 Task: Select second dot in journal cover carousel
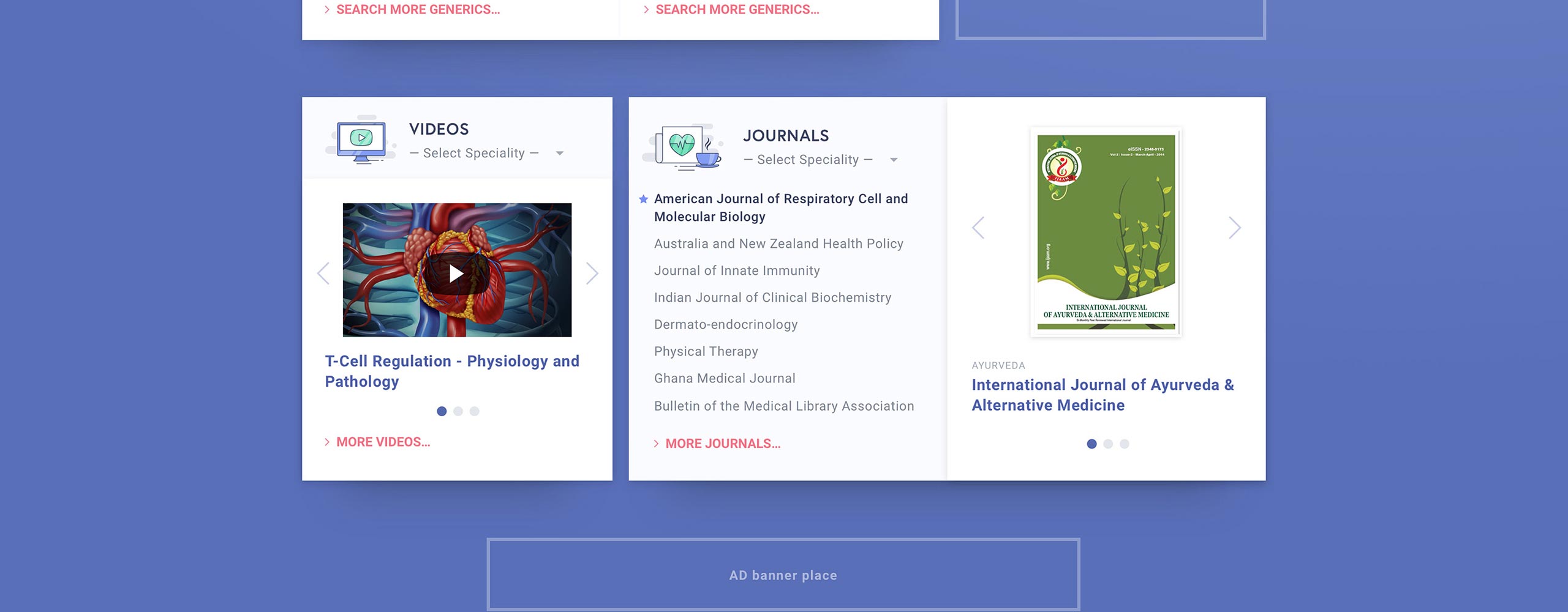click(x=1108, y=444)
